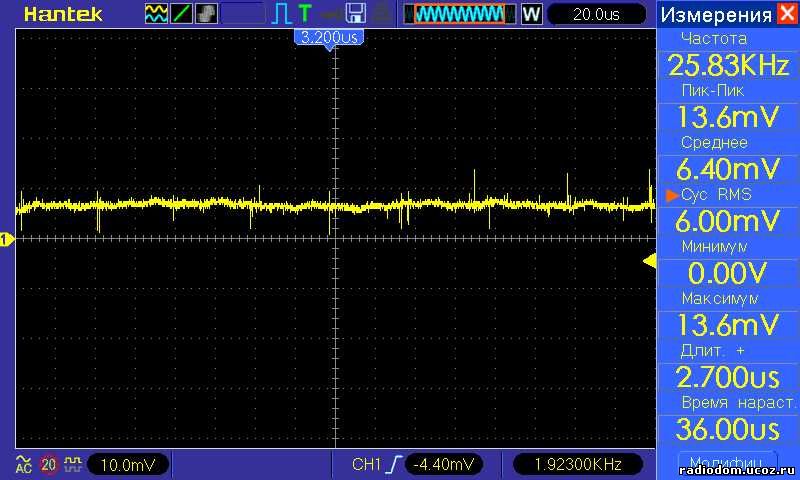Select the dual sine waveform display icon

pos(156,14)
